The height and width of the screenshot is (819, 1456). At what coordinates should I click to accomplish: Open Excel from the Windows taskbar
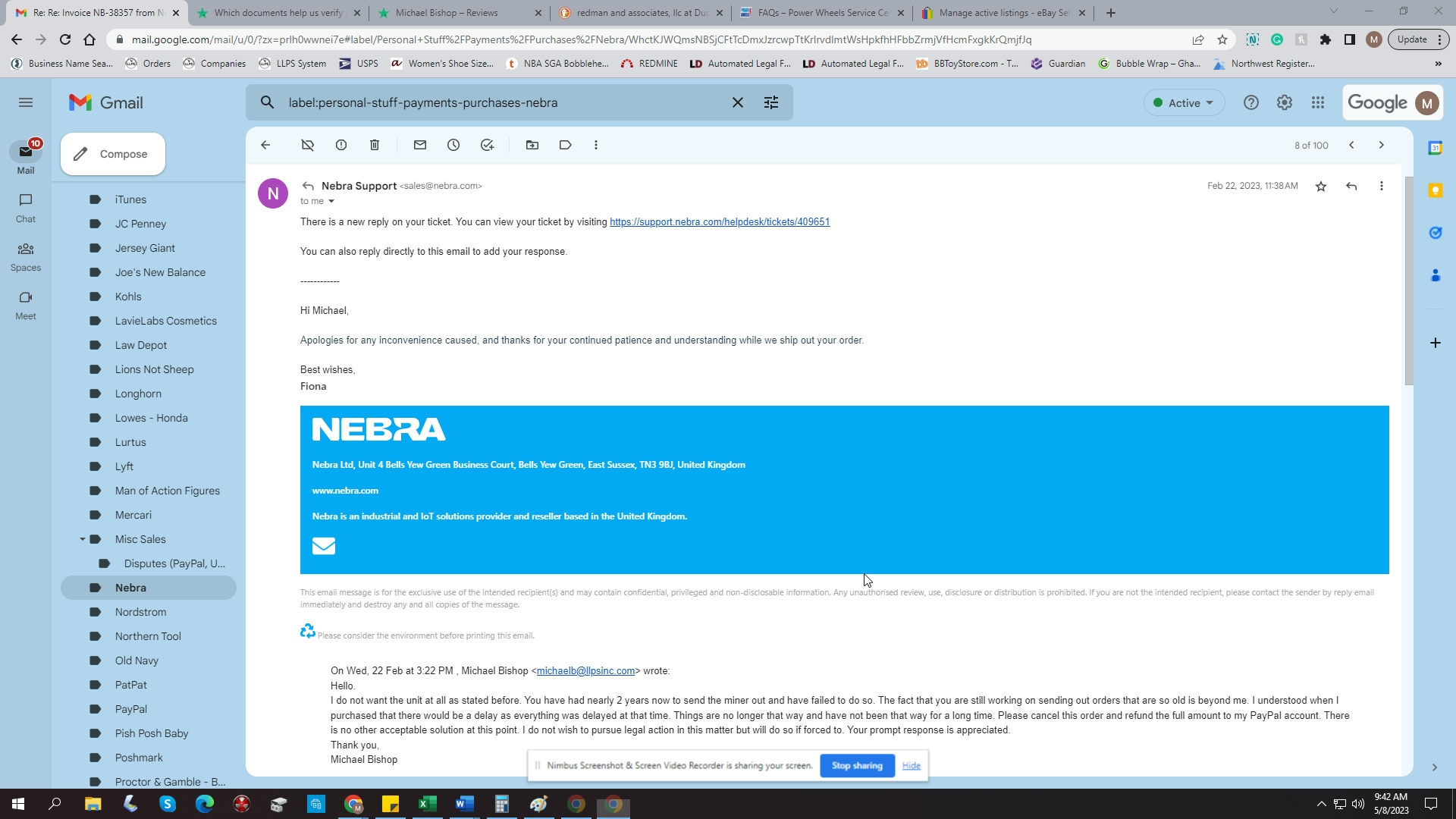[x=428, y=804]
